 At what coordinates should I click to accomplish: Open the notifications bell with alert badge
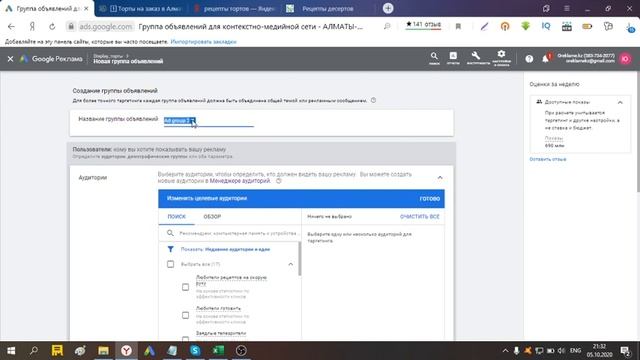click(x=546, y=58)
